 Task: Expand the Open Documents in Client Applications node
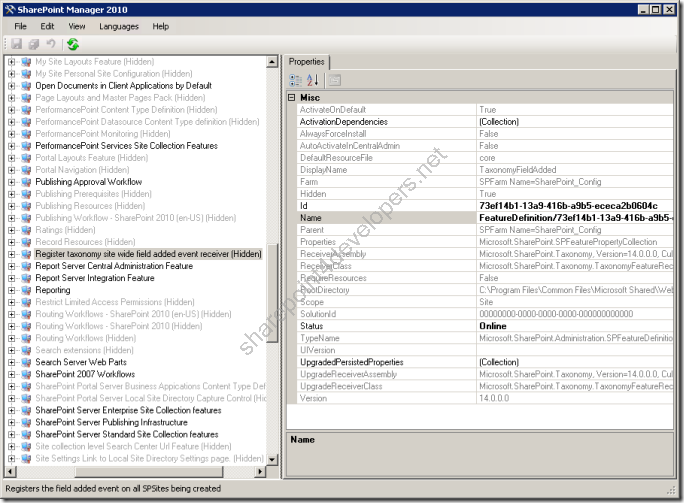click(x=12, y=86)
